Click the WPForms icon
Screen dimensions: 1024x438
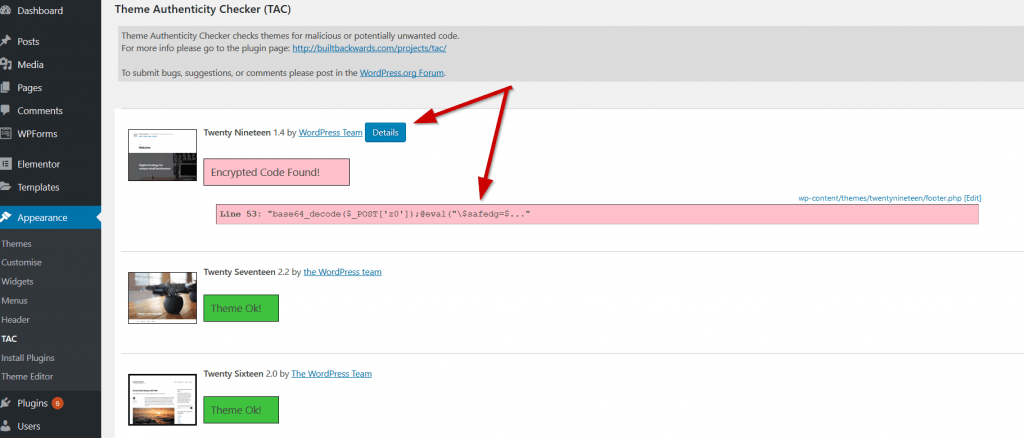[5, 133]
